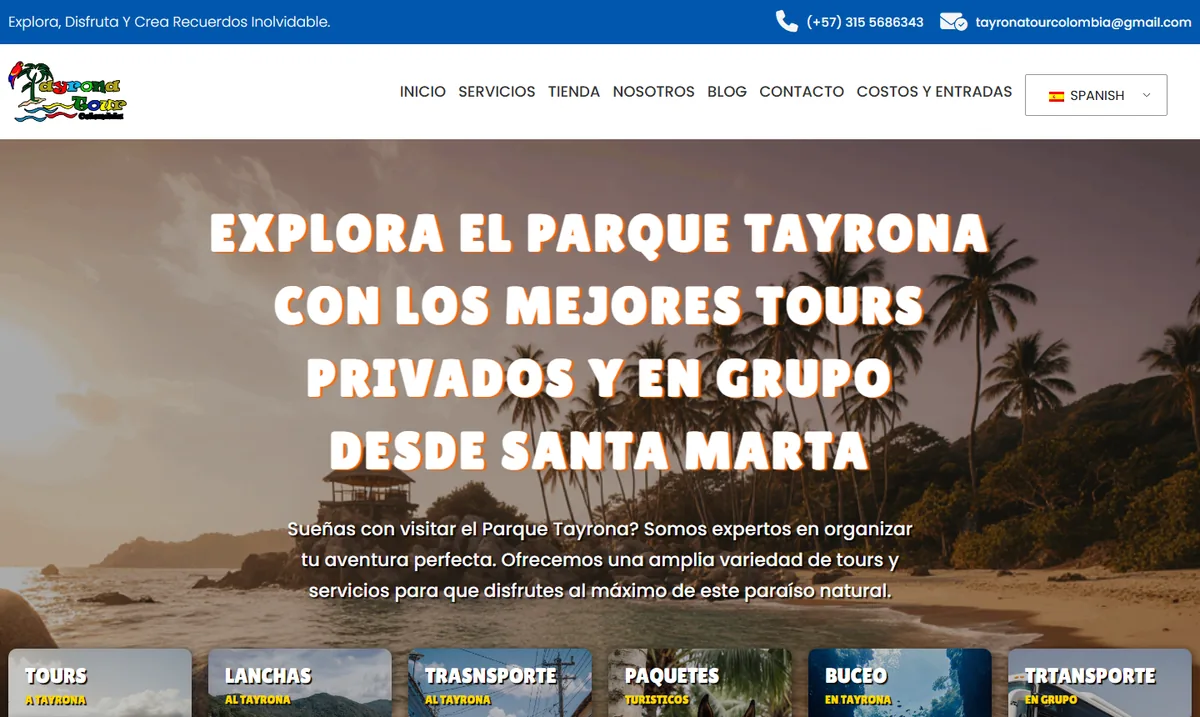This screenshot has height=717, width=1200.
Task: Open the BUCEO EN TAYRONA card
Action: pyautogui.click(x=900, y=683)
